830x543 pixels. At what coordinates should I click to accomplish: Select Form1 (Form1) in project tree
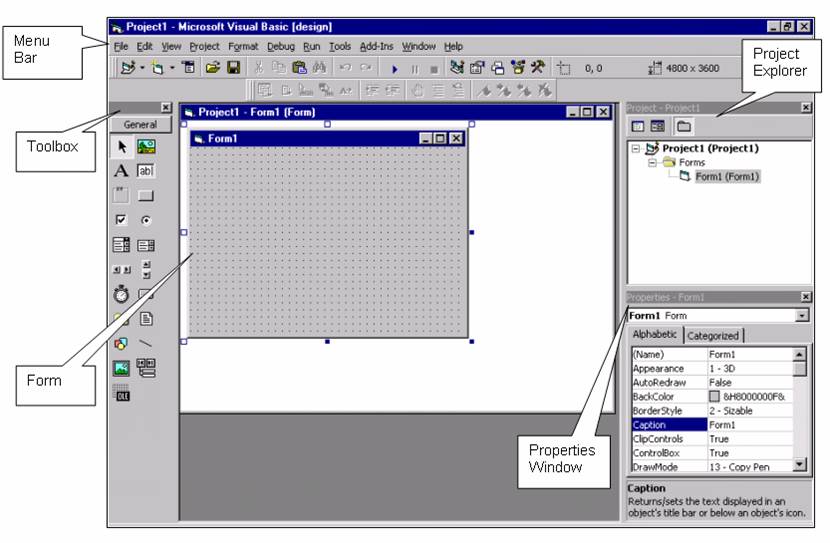click(727, 176)
